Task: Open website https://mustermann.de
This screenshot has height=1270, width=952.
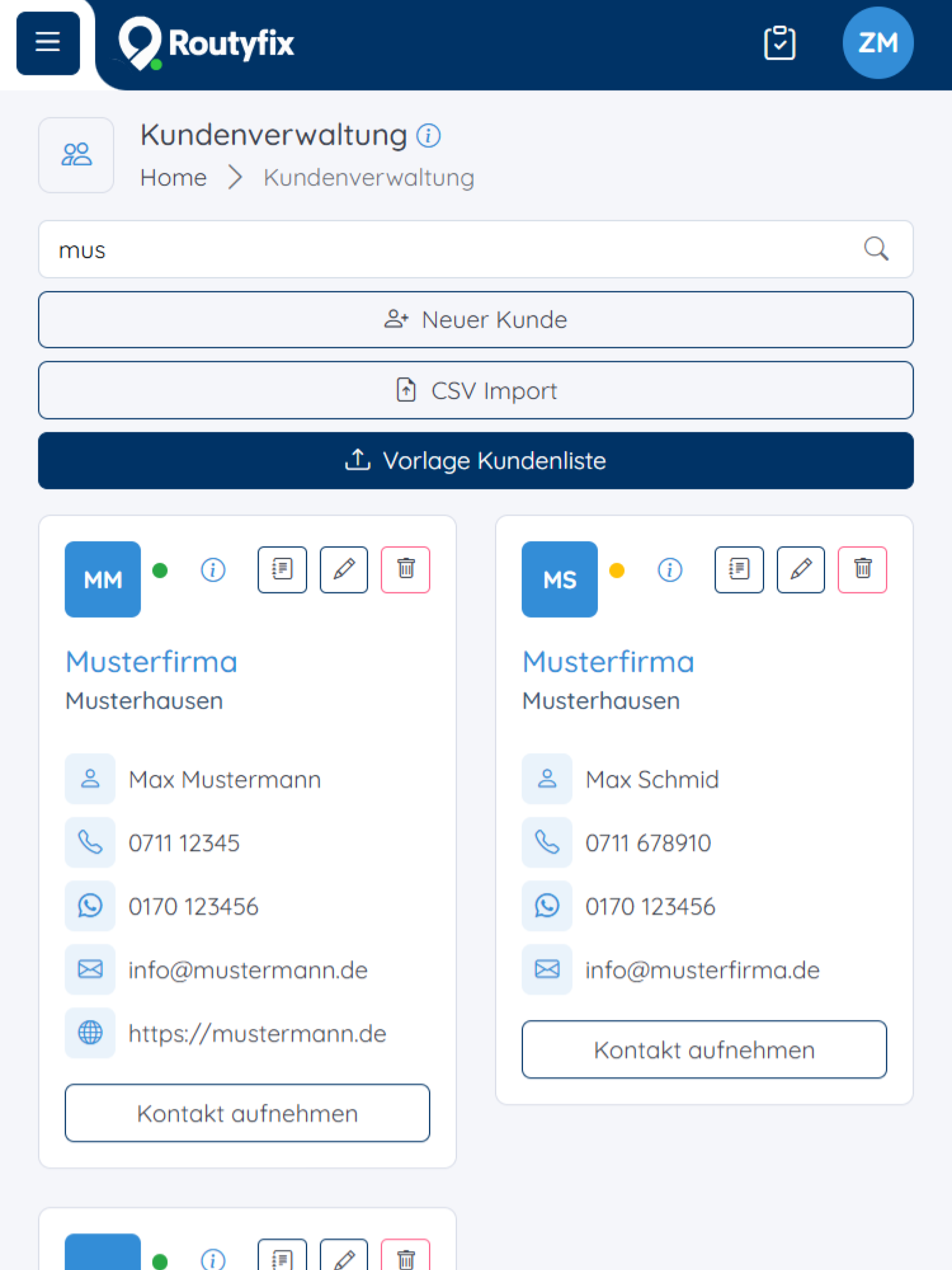Action: (x=257, y=1033)
